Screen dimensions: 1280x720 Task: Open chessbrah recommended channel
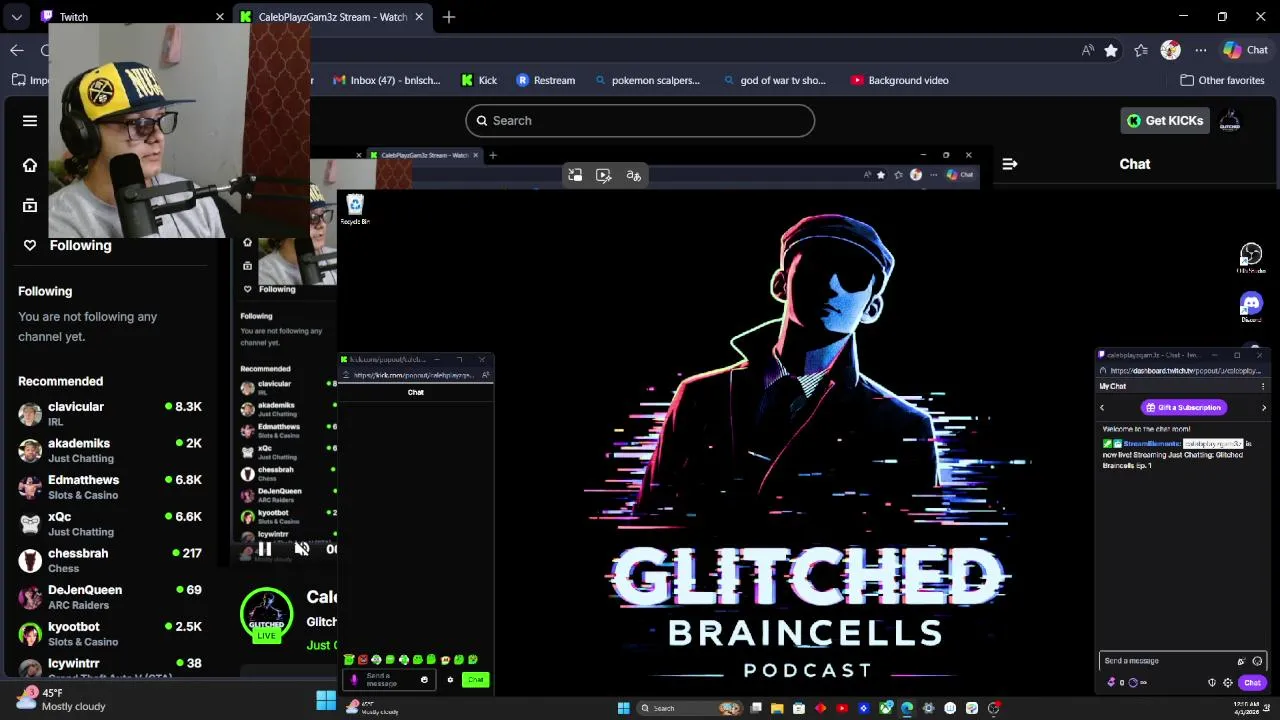[x=110, y=560]
